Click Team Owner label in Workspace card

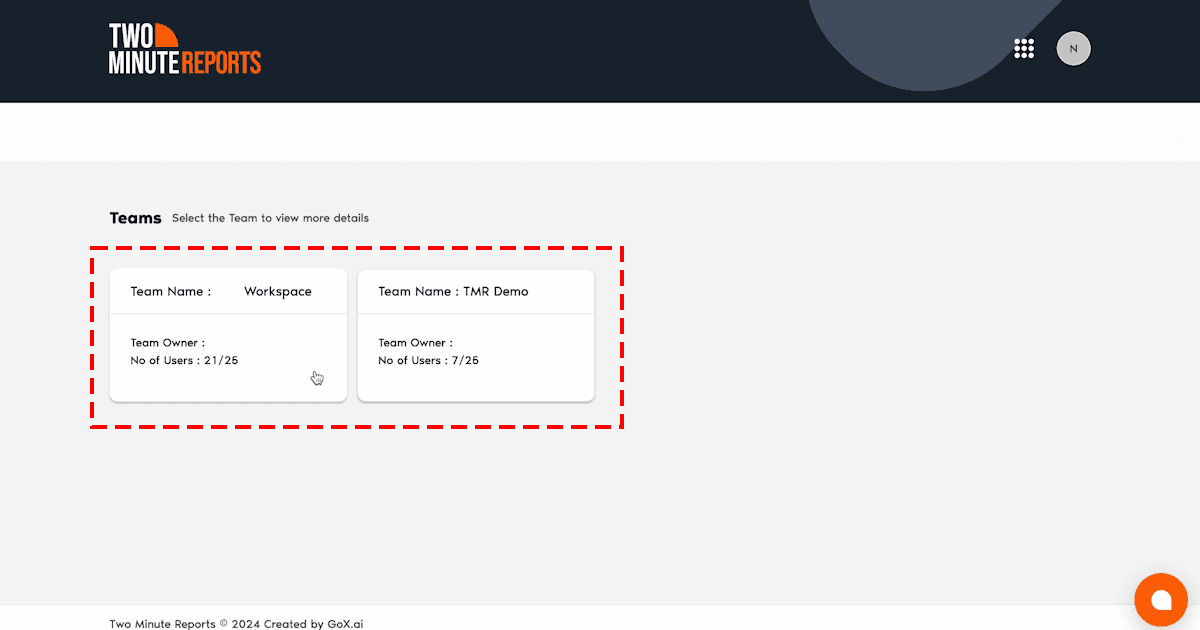[167, 343]
